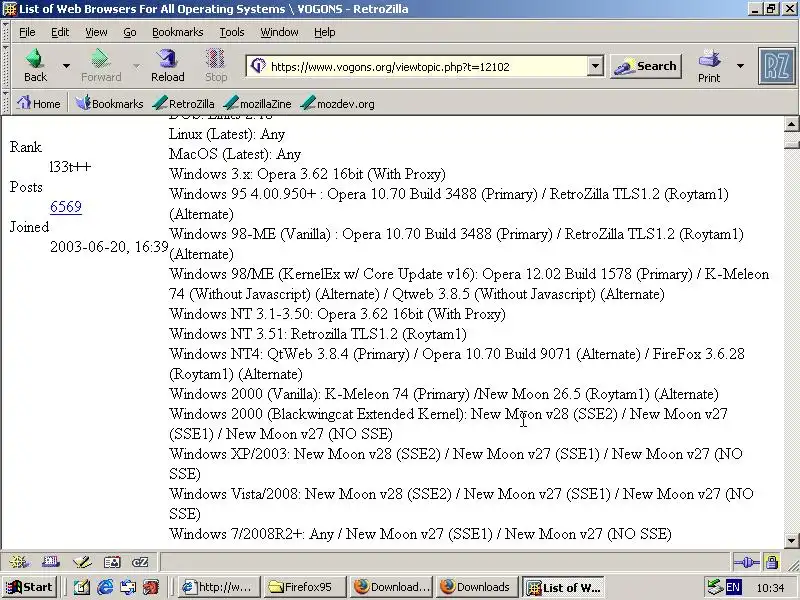Screen dimensions: 800x600
Task: Open the Go menu
Action: 130,32
